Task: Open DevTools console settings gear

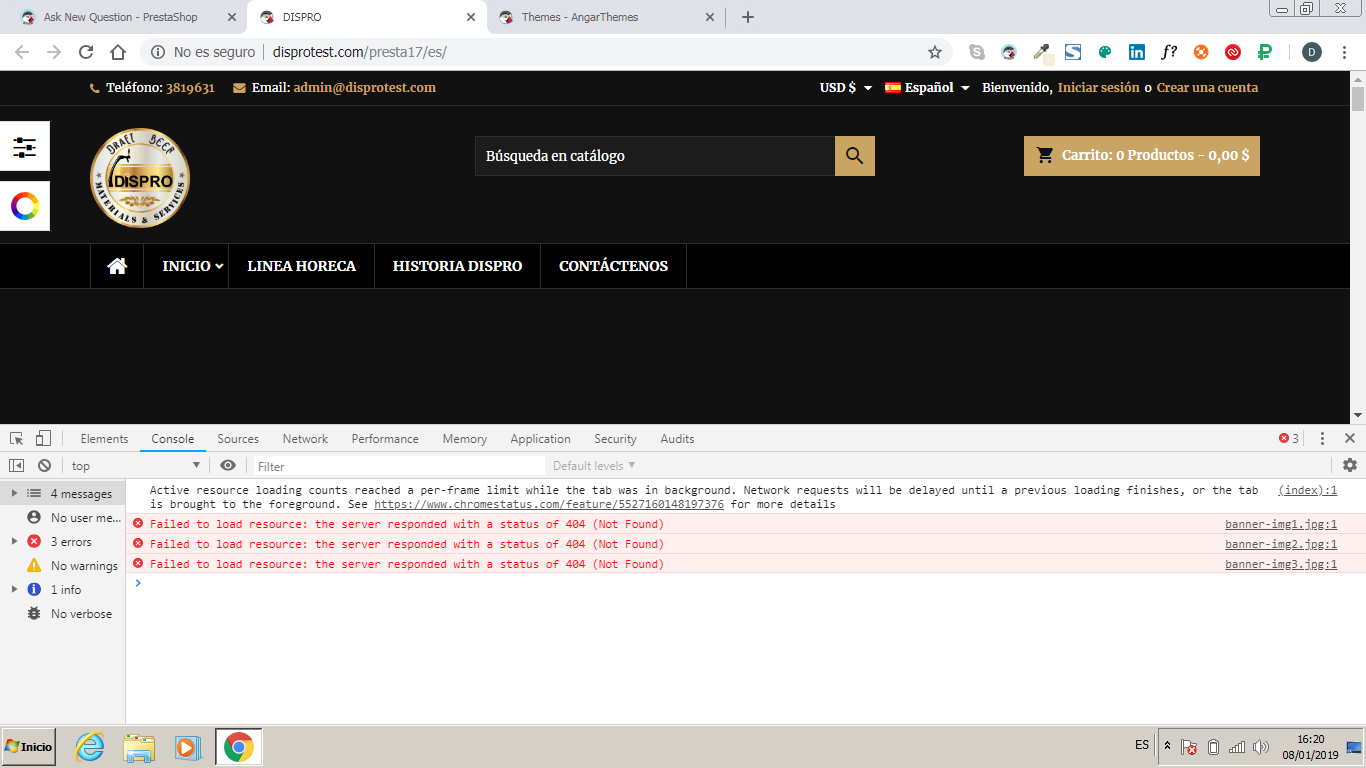Action: click(x=1350, y=465)
